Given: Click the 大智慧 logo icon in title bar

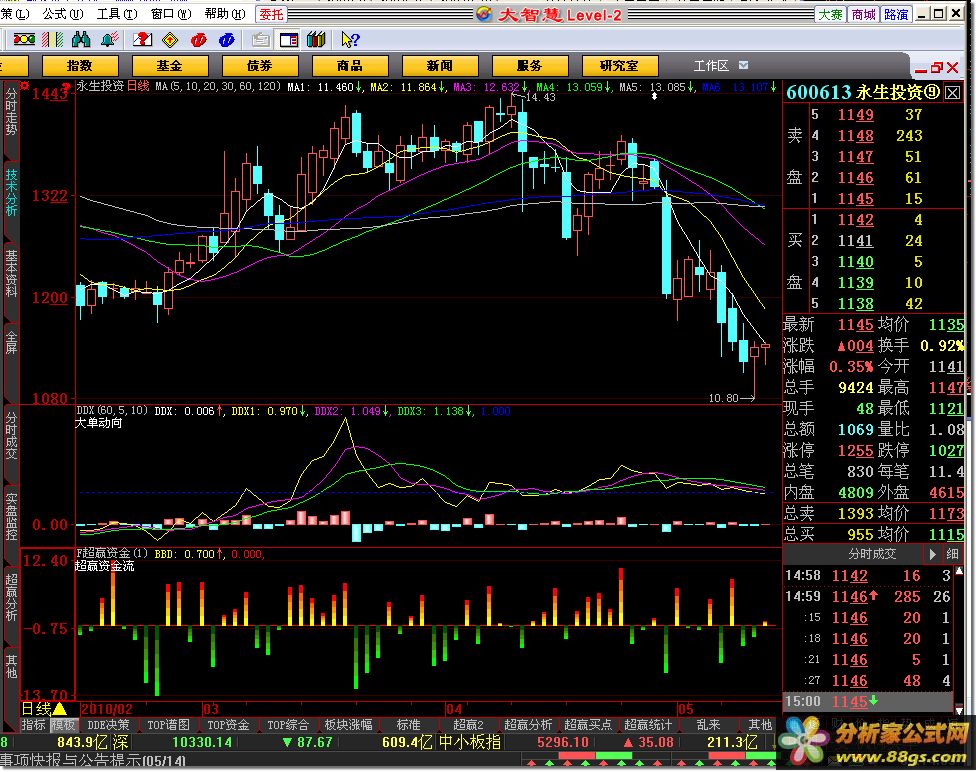Looking at the screenshot, I should pos(484,14).
